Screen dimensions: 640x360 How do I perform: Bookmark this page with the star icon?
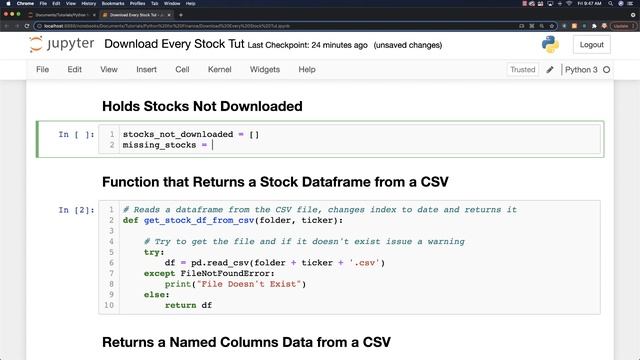pos(551,26)
